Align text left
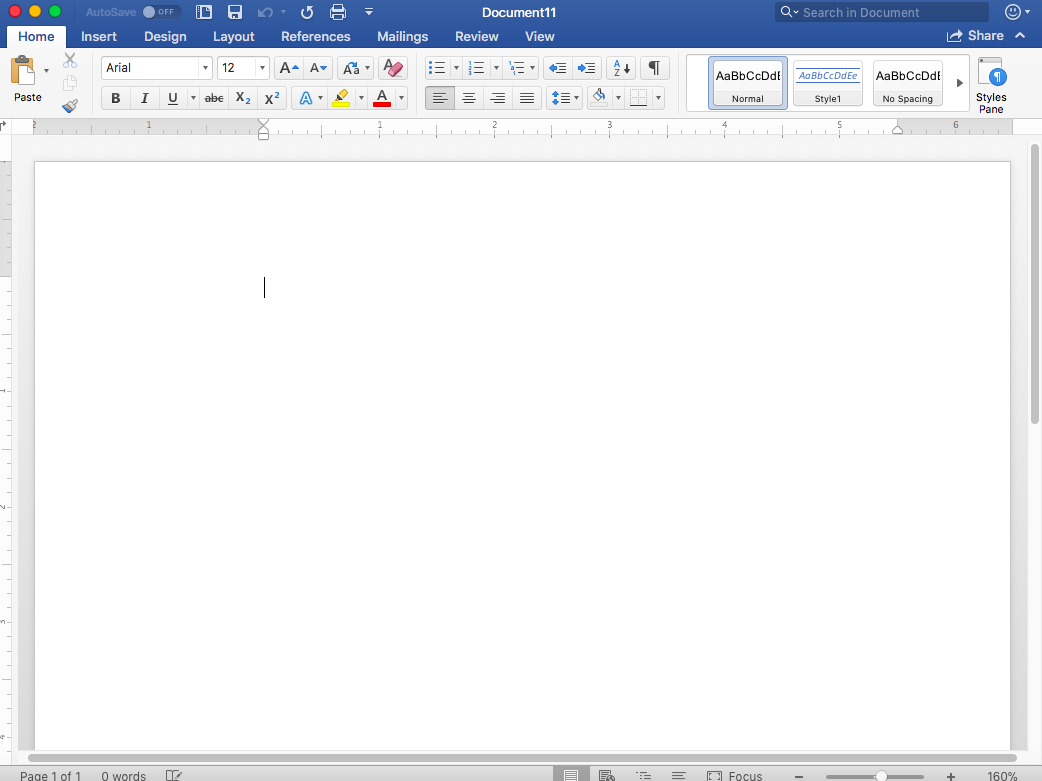Screen dimensions: 1042x781 [x=440, y=98]
